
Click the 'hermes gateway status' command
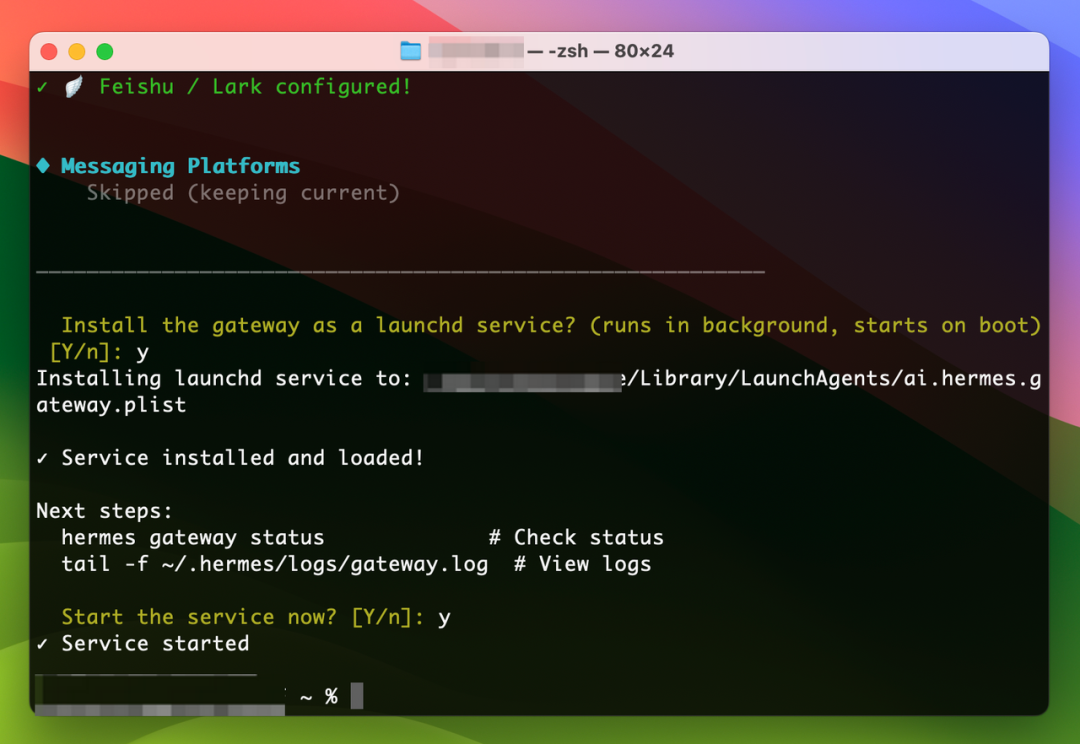[193, 537]
